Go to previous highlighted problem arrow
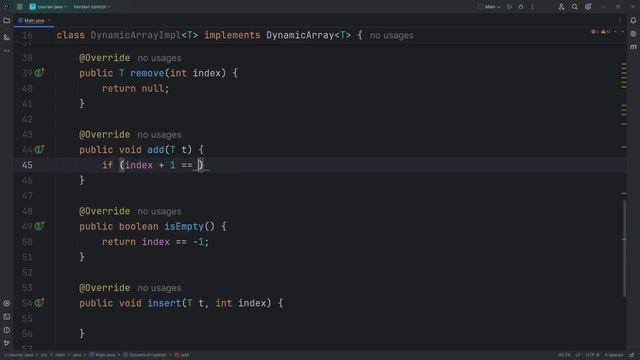Screen dimensions: 640x360 pos(616,32)
